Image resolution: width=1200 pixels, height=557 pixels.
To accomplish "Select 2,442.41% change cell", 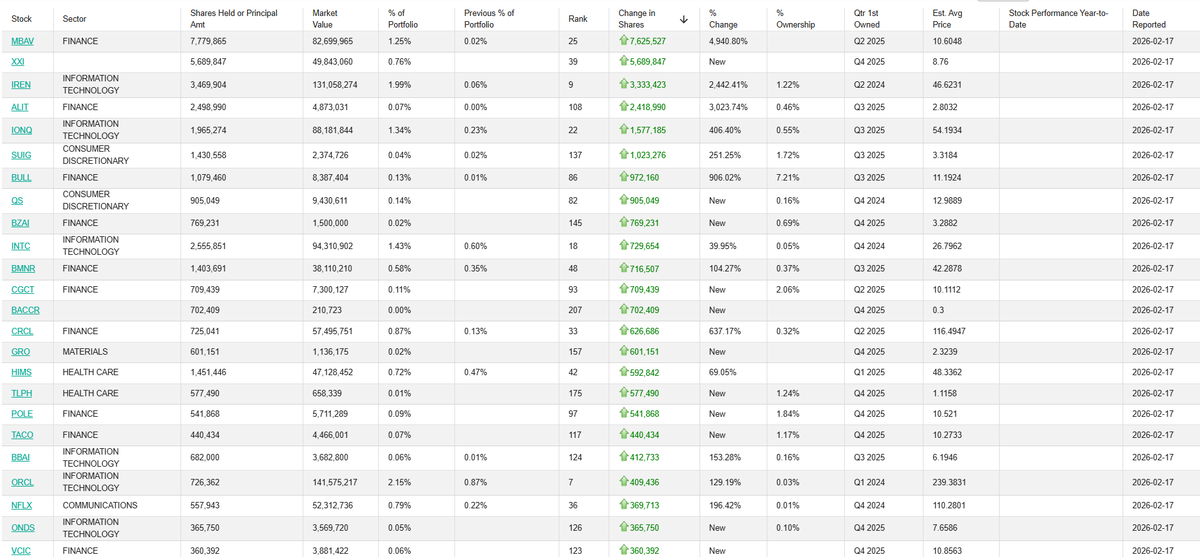I will point(729,85).
